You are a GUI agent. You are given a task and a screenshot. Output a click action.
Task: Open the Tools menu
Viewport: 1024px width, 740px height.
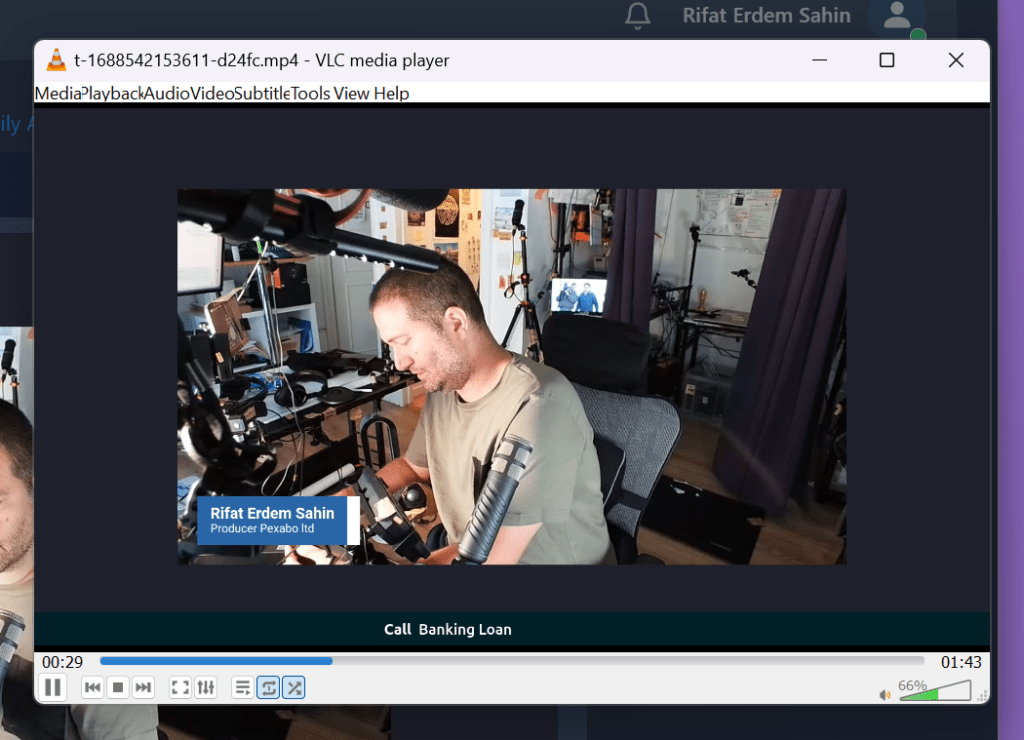(310, 93)
